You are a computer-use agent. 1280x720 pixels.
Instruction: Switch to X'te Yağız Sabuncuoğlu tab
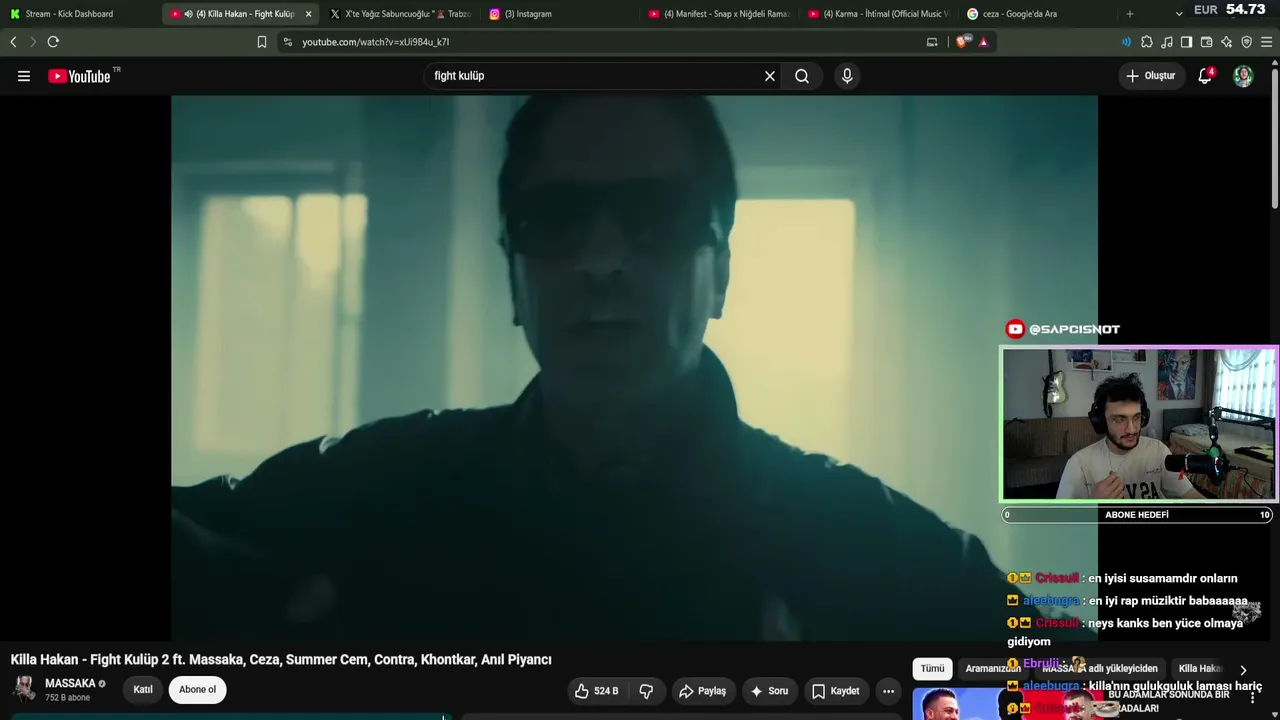tap(400, 14)
